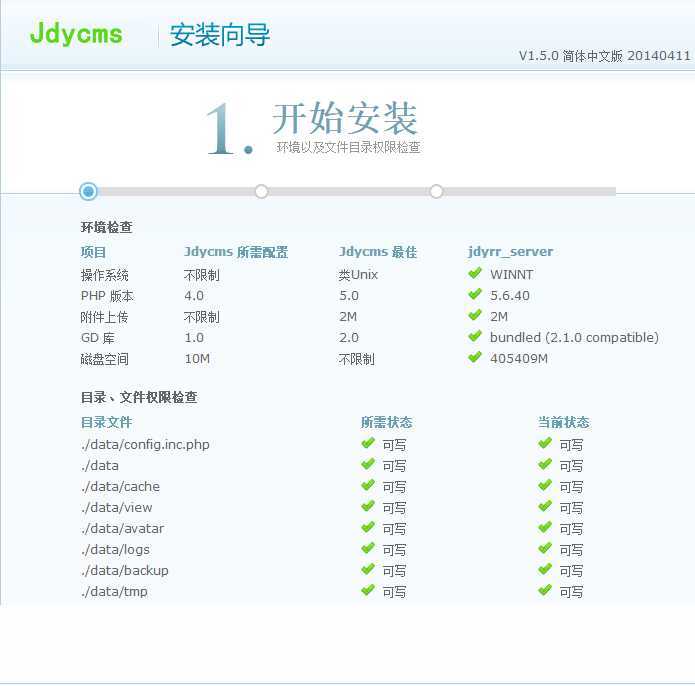Click the 操作系统 row label
Viewport: 695px width, 686px height.
tap(105, 275)
